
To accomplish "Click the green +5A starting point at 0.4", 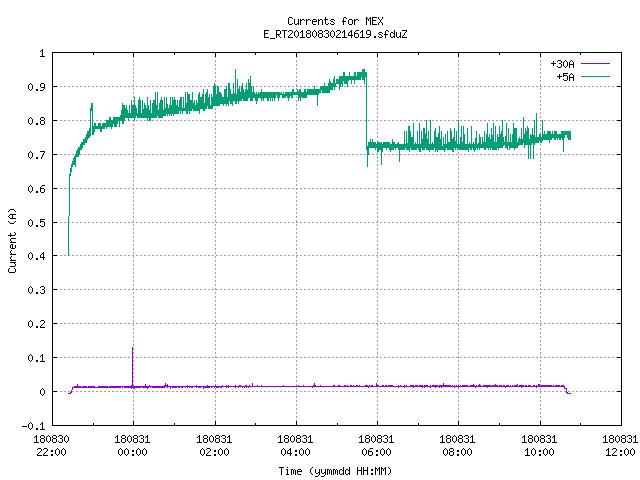I will 69,255.
